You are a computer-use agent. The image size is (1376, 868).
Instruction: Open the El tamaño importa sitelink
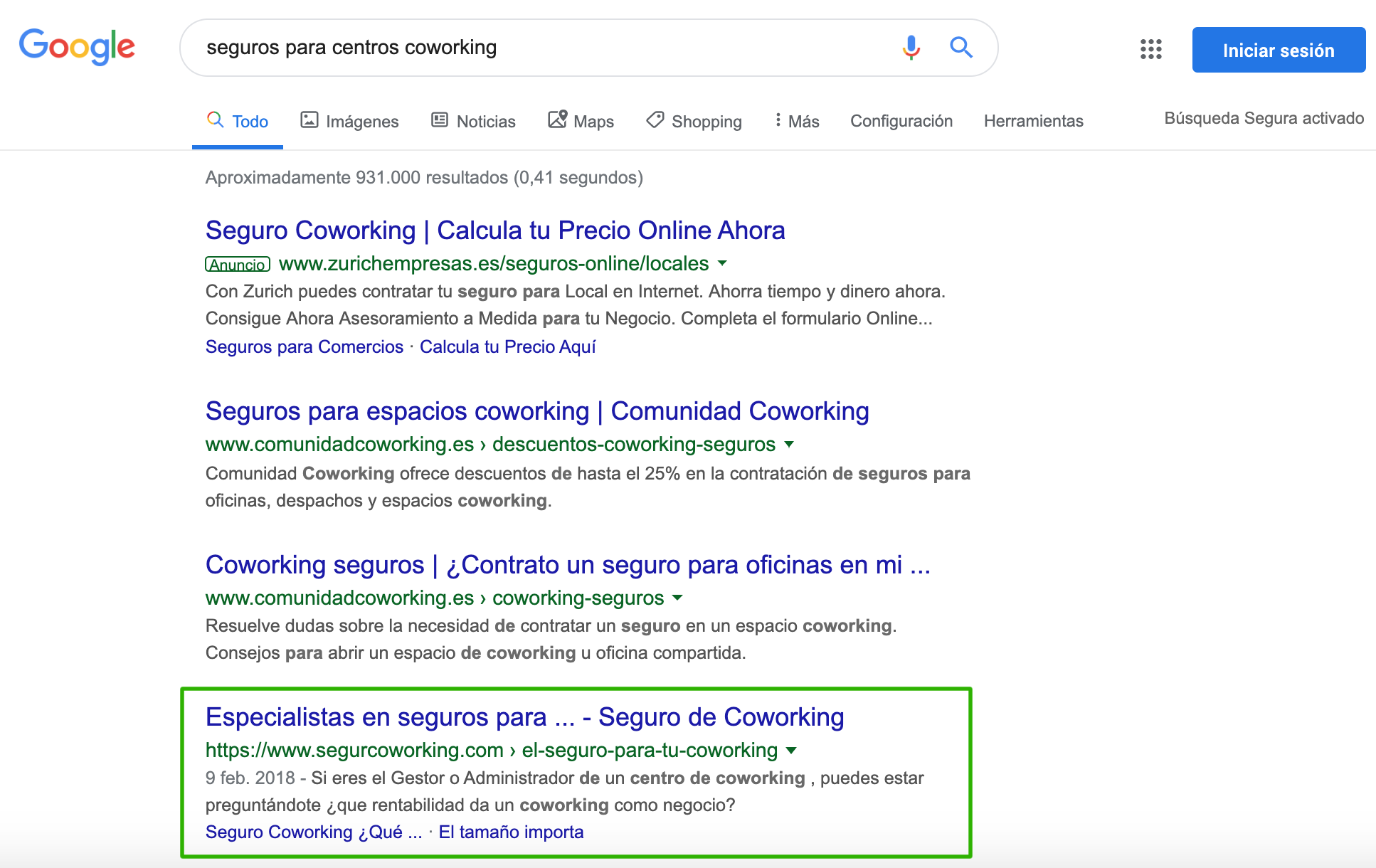(x=511, y=832)
